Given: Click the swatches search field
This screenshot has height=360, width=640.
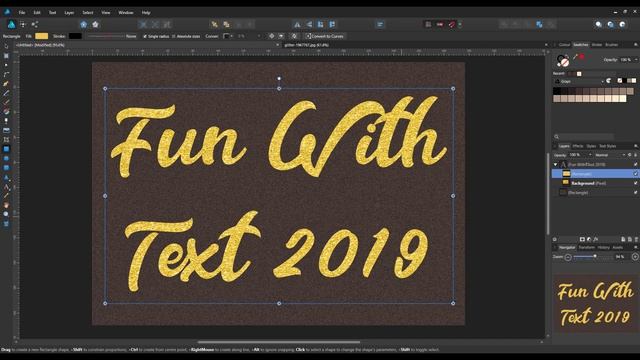Looking at the screenshot, I should coord(584,137).
